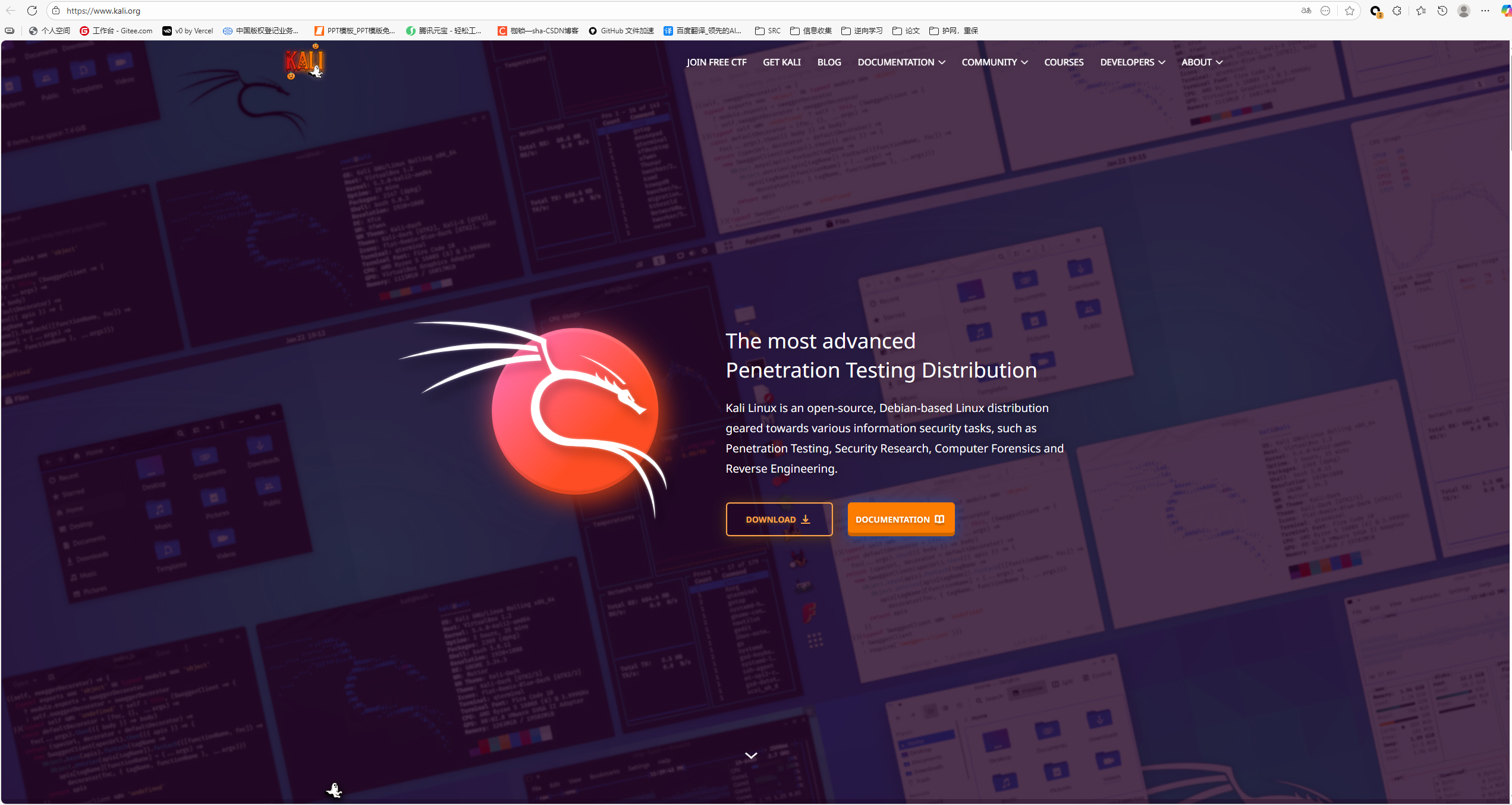Go to GET KALI page

click(x=782, y=62)
